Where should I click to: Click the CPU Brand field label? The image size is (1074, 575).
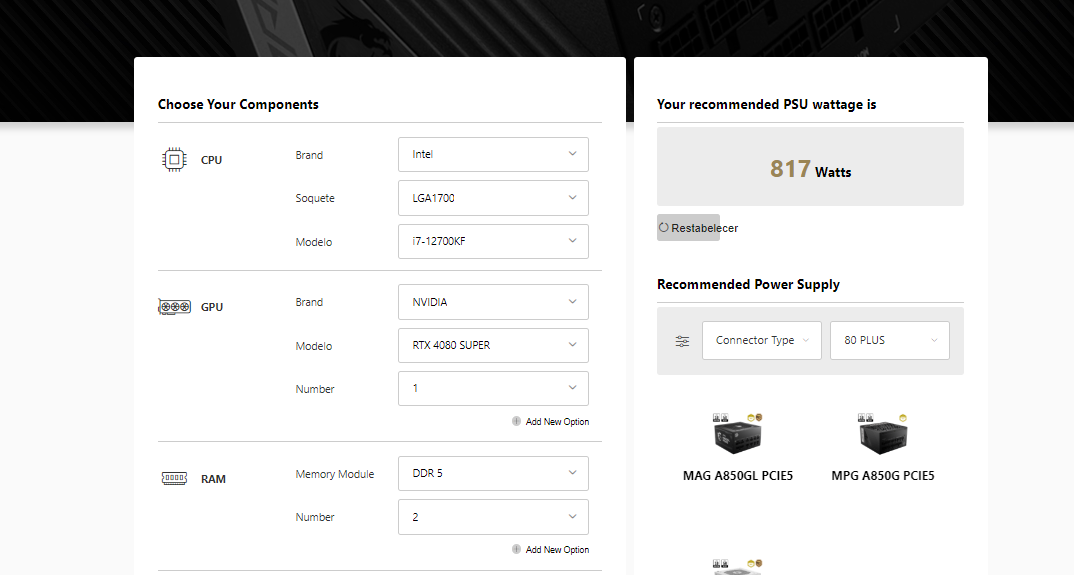click(309, 155)
